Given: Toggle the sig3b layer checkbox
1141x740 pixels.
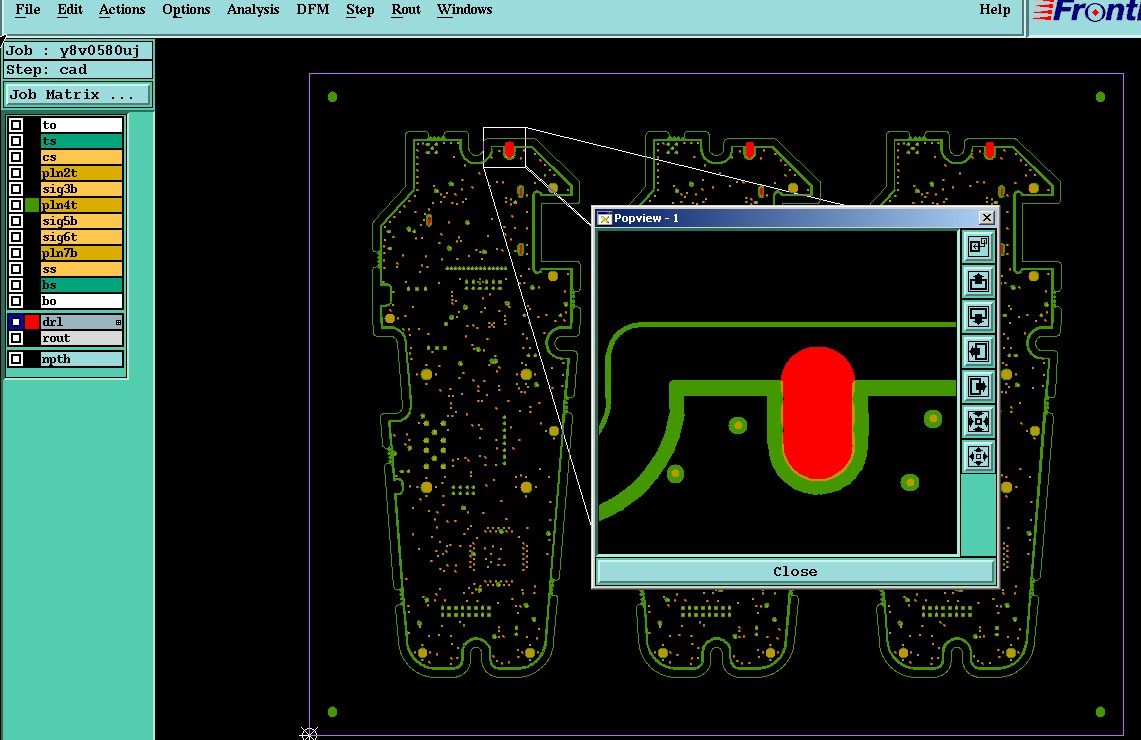Looking at the screenshot, I should tap(16, 188).
